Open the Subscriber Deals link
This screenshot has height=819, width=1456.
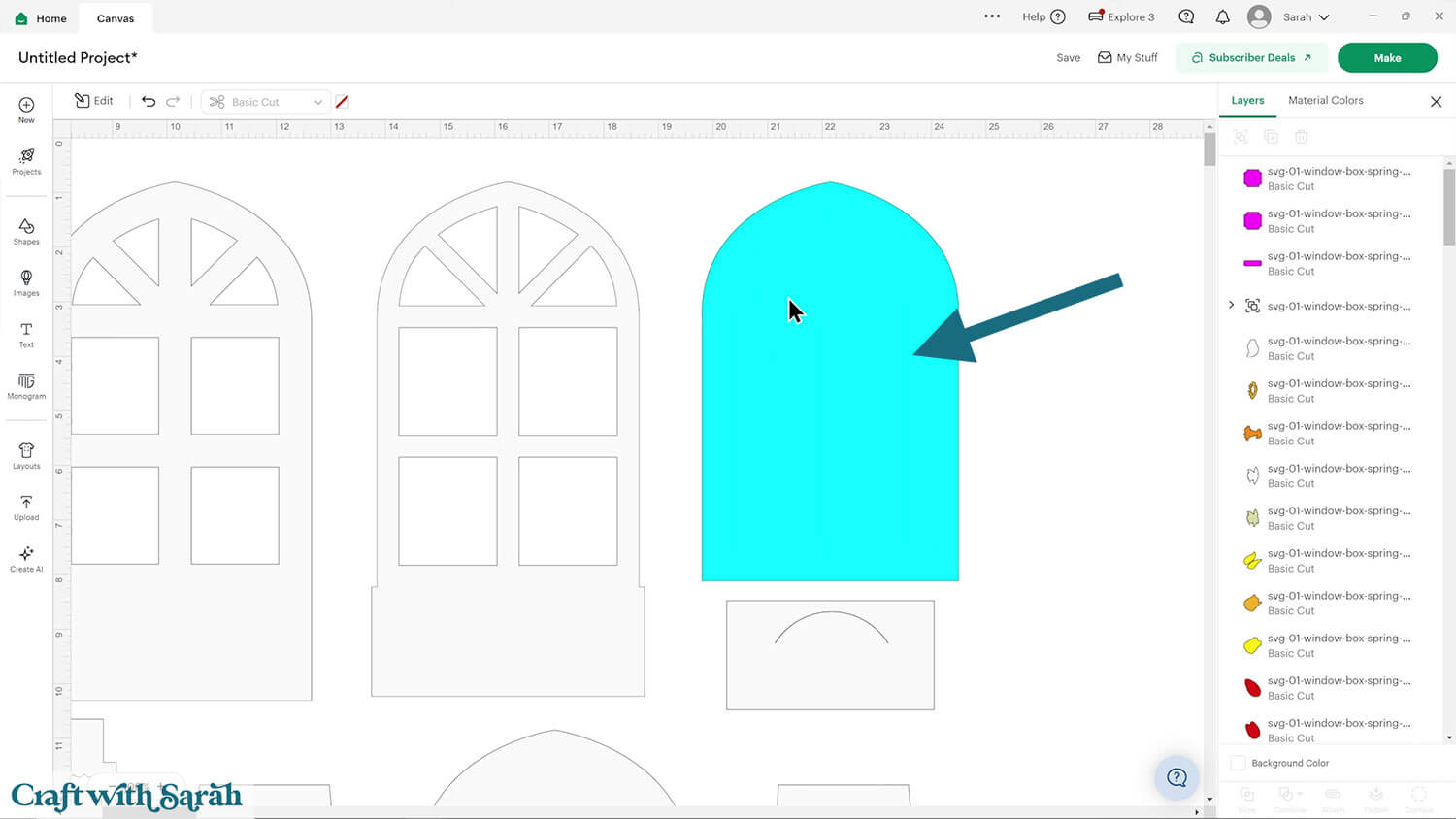tap(1251, 58)
